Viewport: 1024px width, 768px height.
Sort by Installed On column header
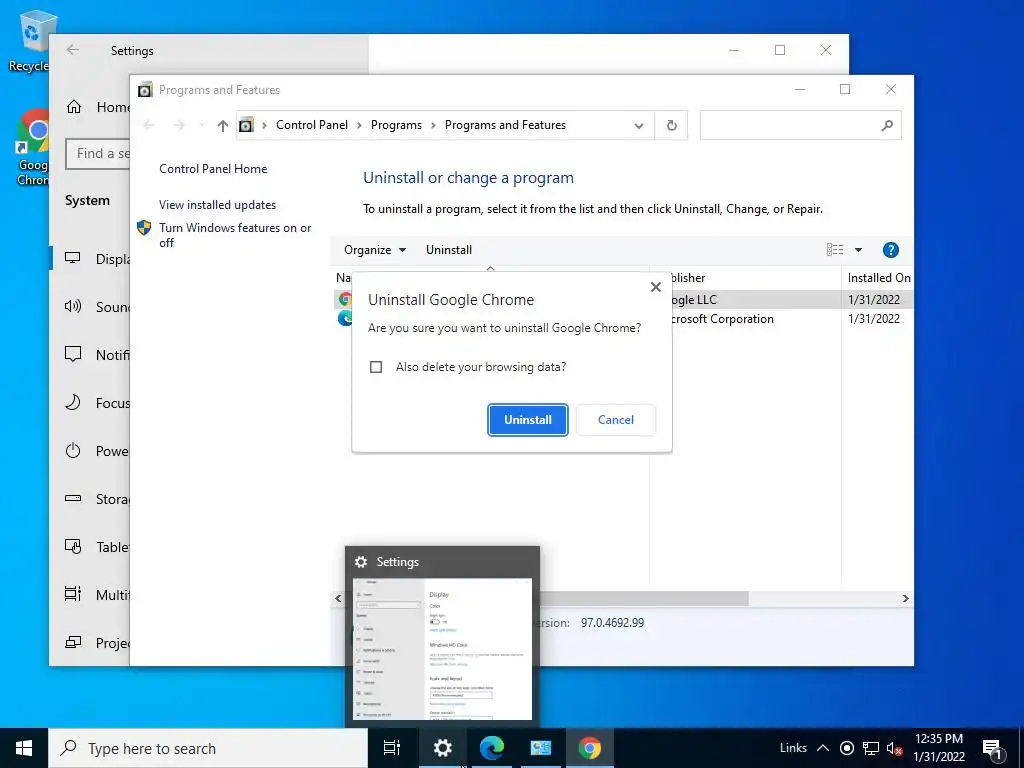click(877, 278)
